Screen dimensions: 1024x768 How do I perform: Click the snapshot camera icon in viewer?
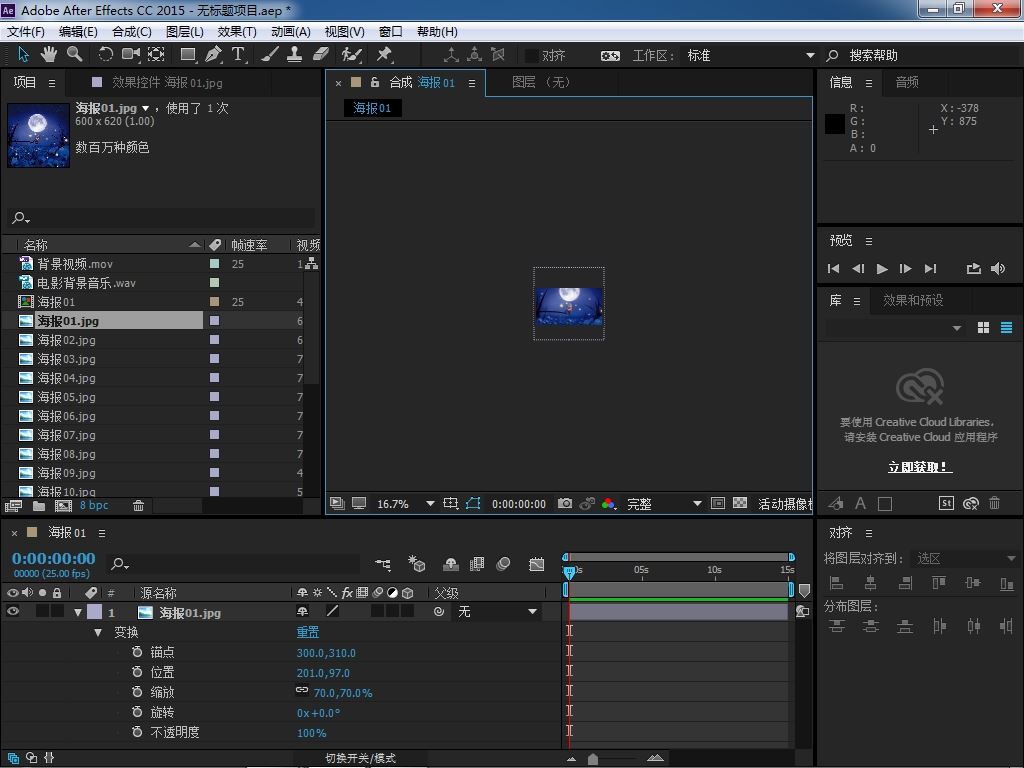(565, 504)
